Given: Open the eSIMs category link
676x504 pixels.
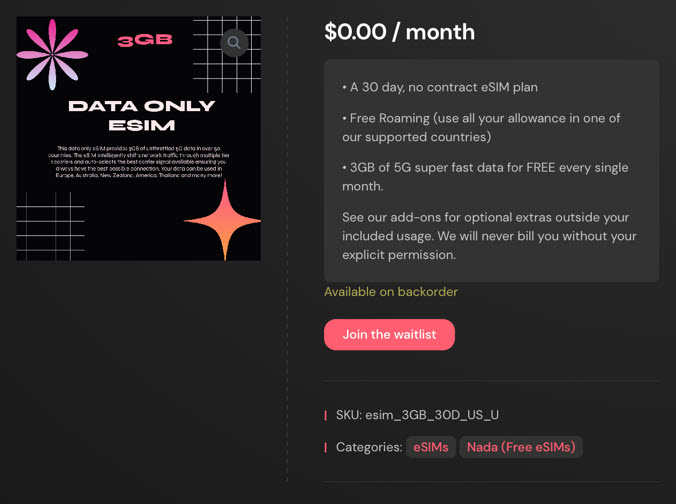Looking at the screenshot, I should 431,447.
